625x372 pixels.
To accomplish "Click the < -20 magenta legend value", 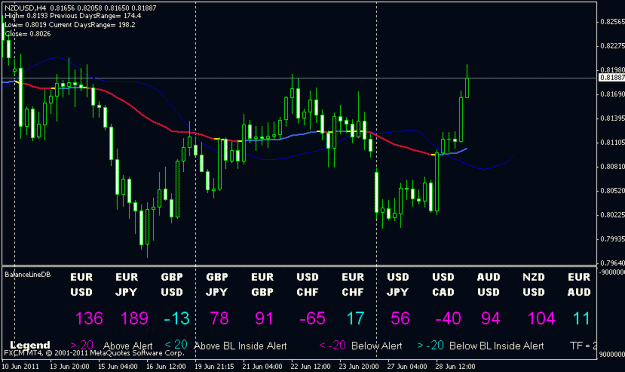I will tap(332, 345).
